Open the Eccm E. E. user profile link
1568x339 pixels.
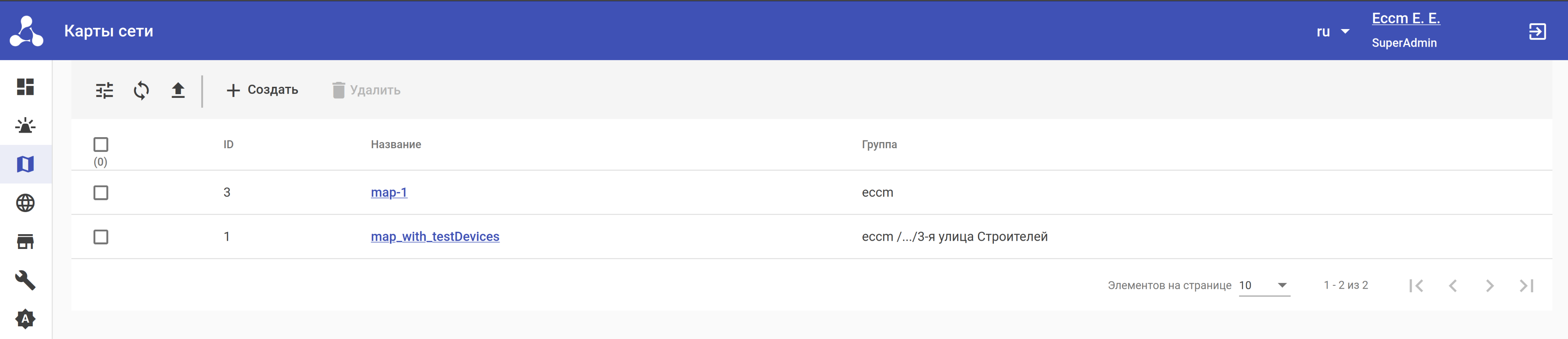(x=1406, y=18)
